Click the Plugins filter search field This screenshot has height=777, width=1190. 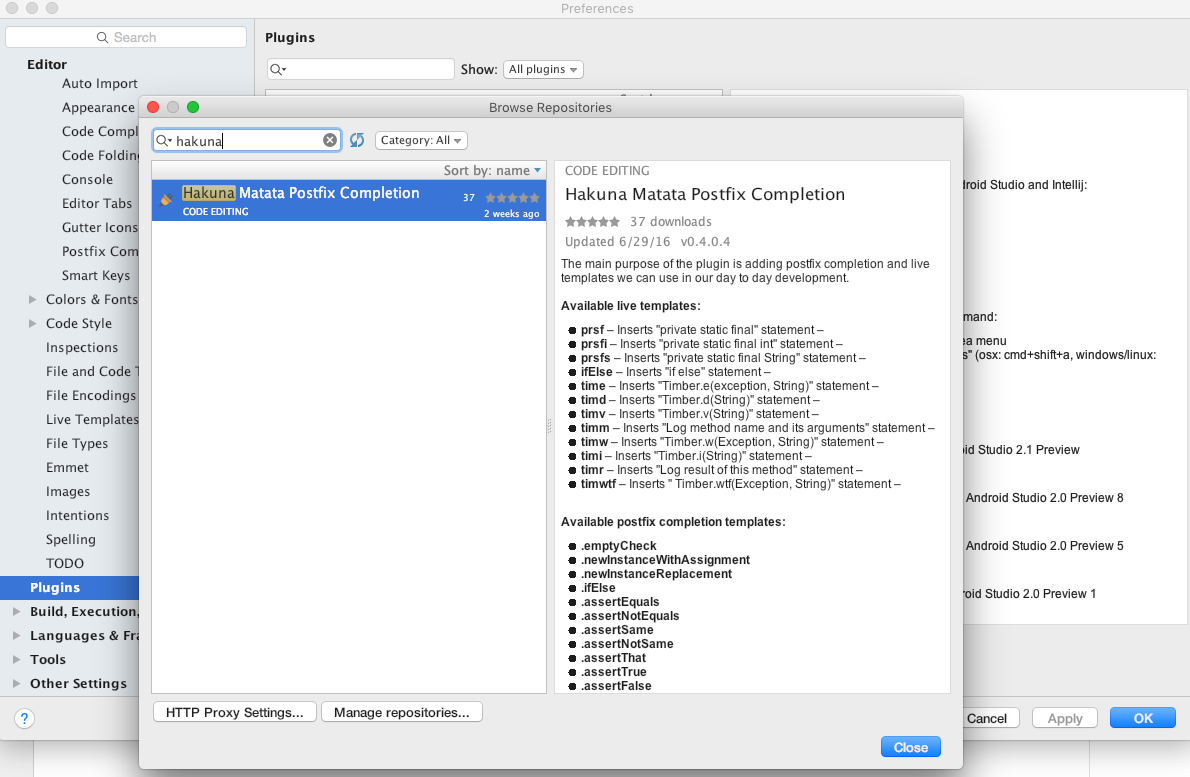pos(360,69)
